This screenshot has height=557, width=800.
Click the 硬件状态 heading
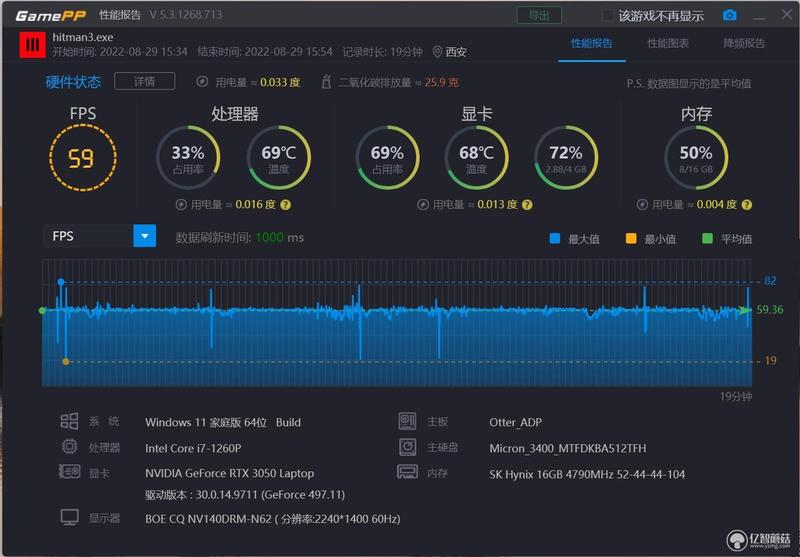[73, 82]
